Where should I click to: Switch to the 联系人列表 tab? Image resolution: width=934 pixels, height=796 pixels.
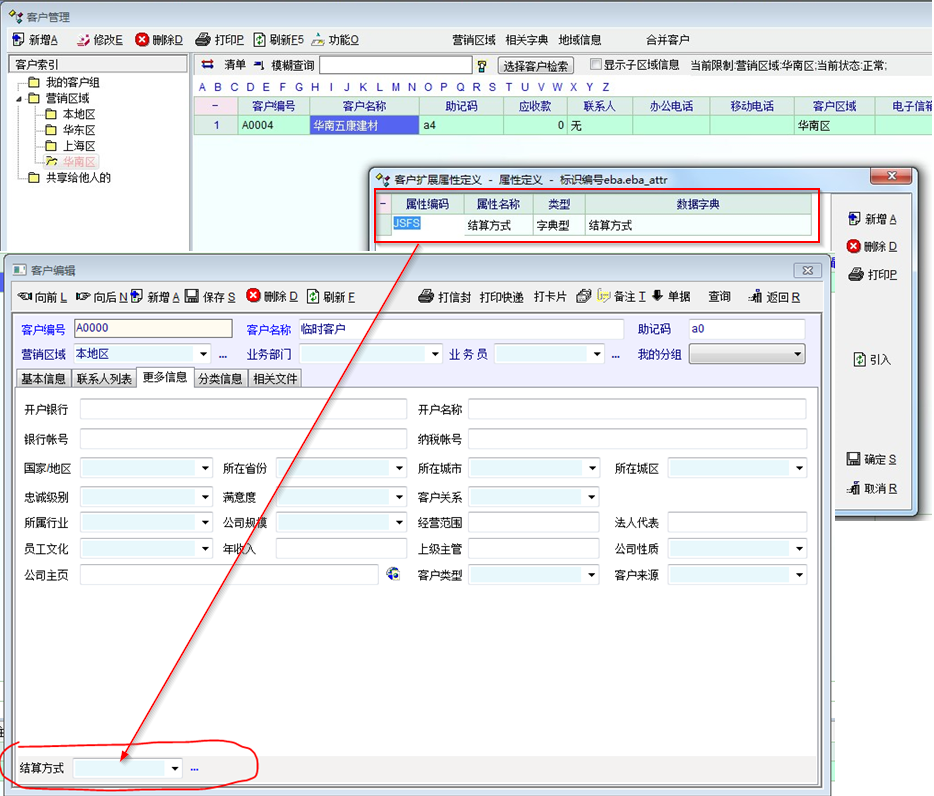coord(104,378)
